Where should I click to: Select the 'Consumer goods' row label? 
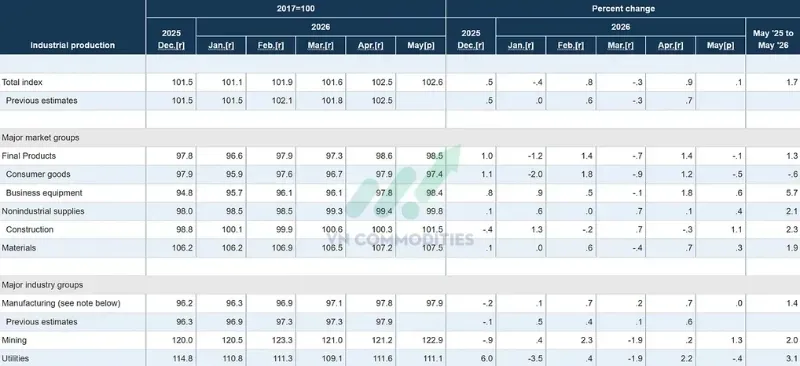(38, 174)
